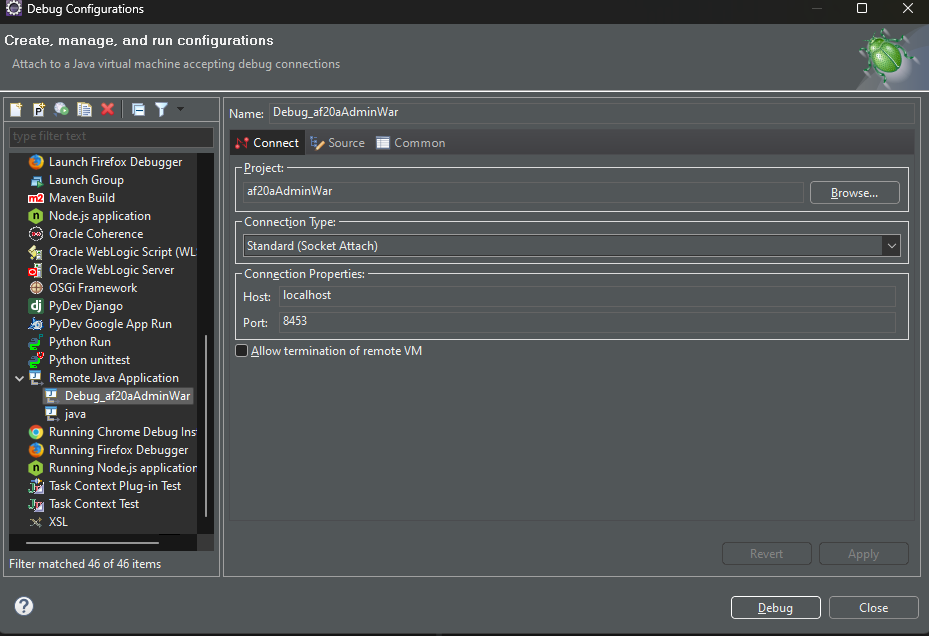Collapse the Remote Java Application node
This screenshot has width=929, height=636.
click(x=20, y=378)
